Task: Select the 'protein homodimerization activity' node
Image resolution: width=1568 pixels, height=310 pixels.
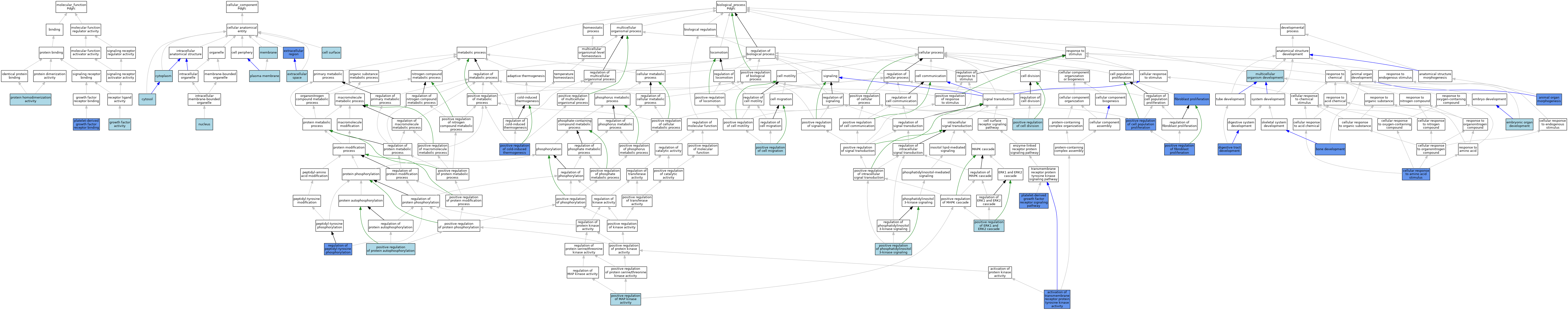Action: click(x=31, y=99)
